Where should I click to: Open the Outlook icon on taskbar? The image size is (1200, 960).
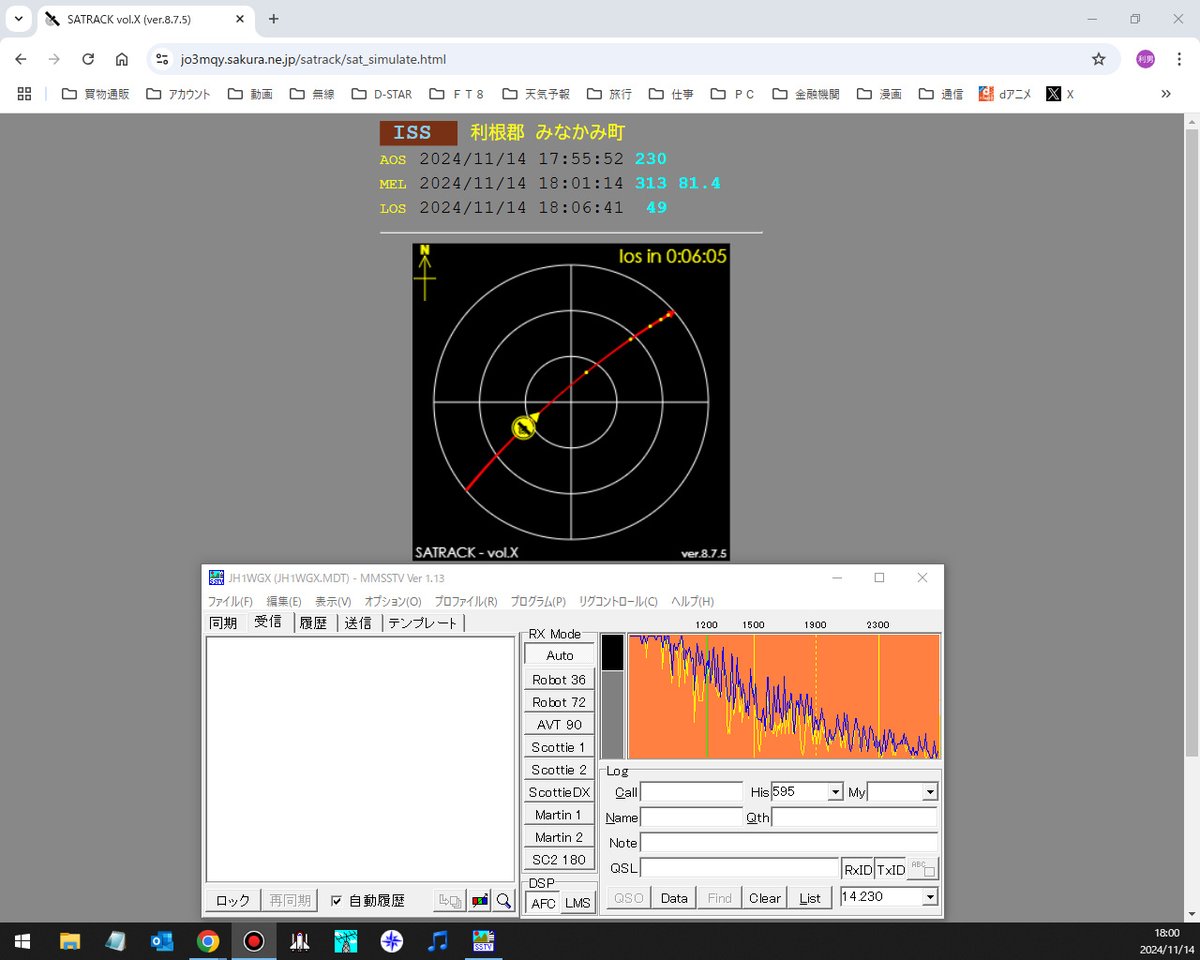(x=162, y=941)
